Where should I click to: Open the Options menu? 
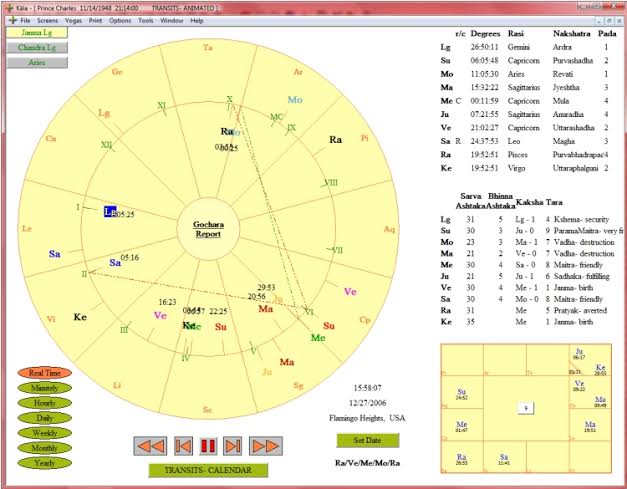[120, 20]
